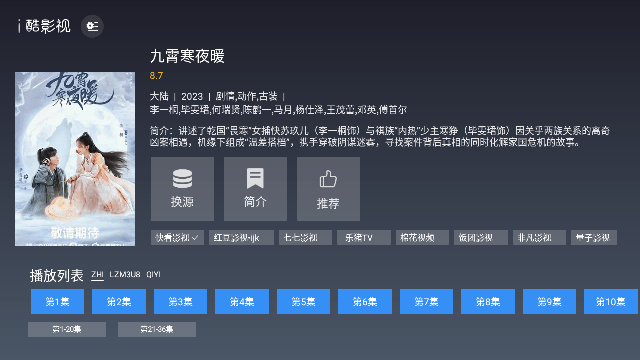The image size is (640, 360).
Task: Select the 饭团影视 source
Action: (x=481, y=238)
